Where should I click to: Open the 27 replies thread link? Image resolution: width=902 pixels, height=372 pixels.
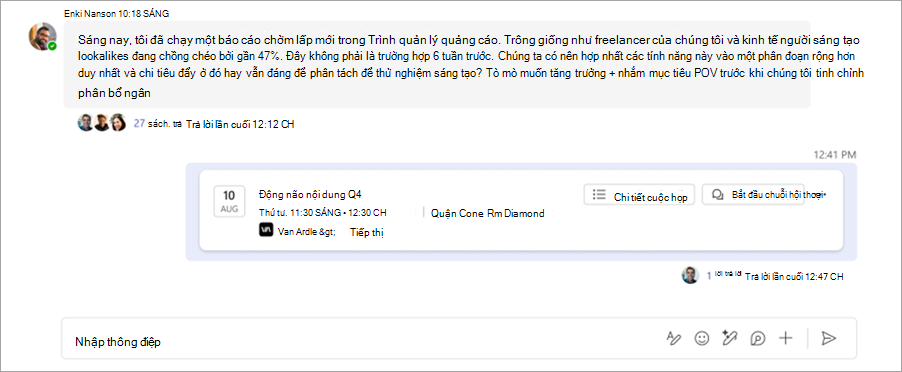158,123
